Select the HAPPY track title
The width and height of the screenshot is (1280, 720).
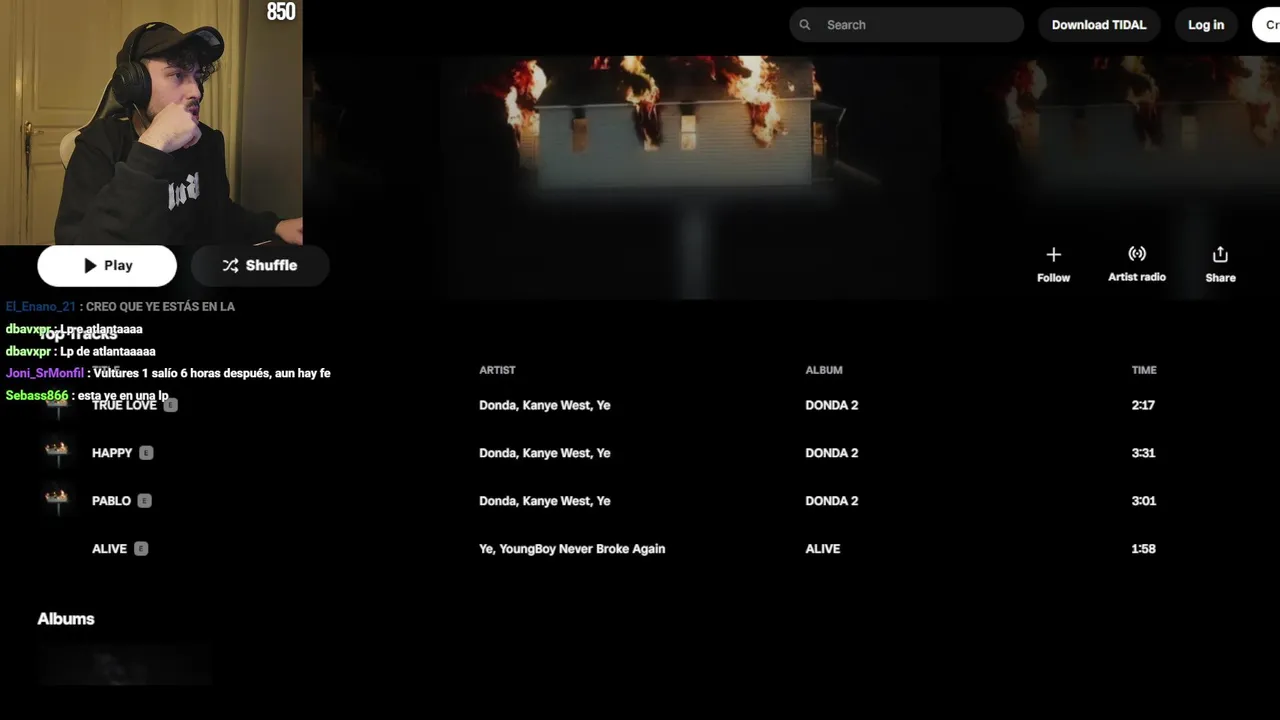[x=112, y=453]
